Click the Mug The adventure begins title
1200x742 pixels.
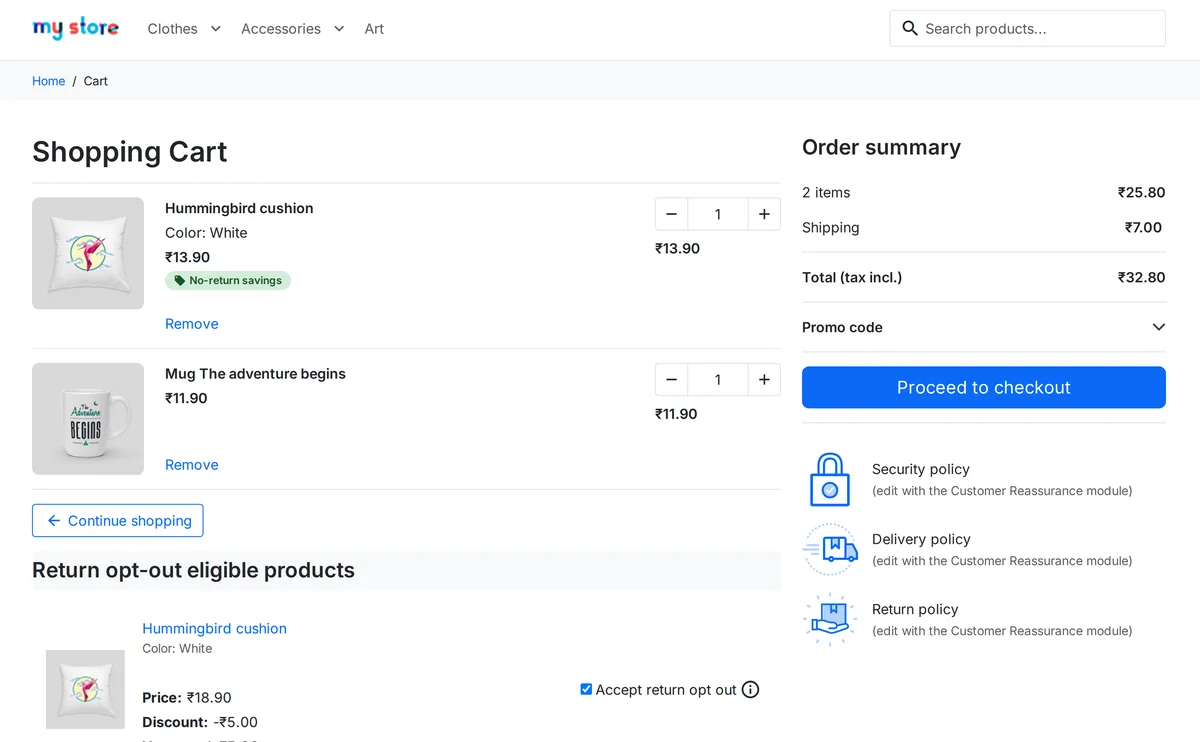click(x=255, y=374)
